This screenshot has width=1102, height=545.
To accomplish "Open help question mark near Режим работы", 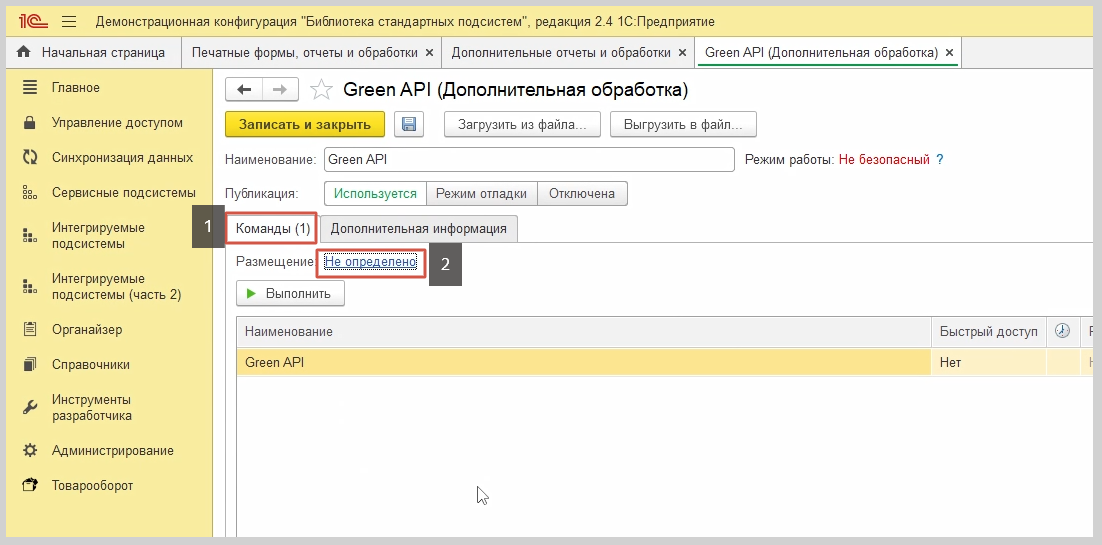I will [939, 159].
